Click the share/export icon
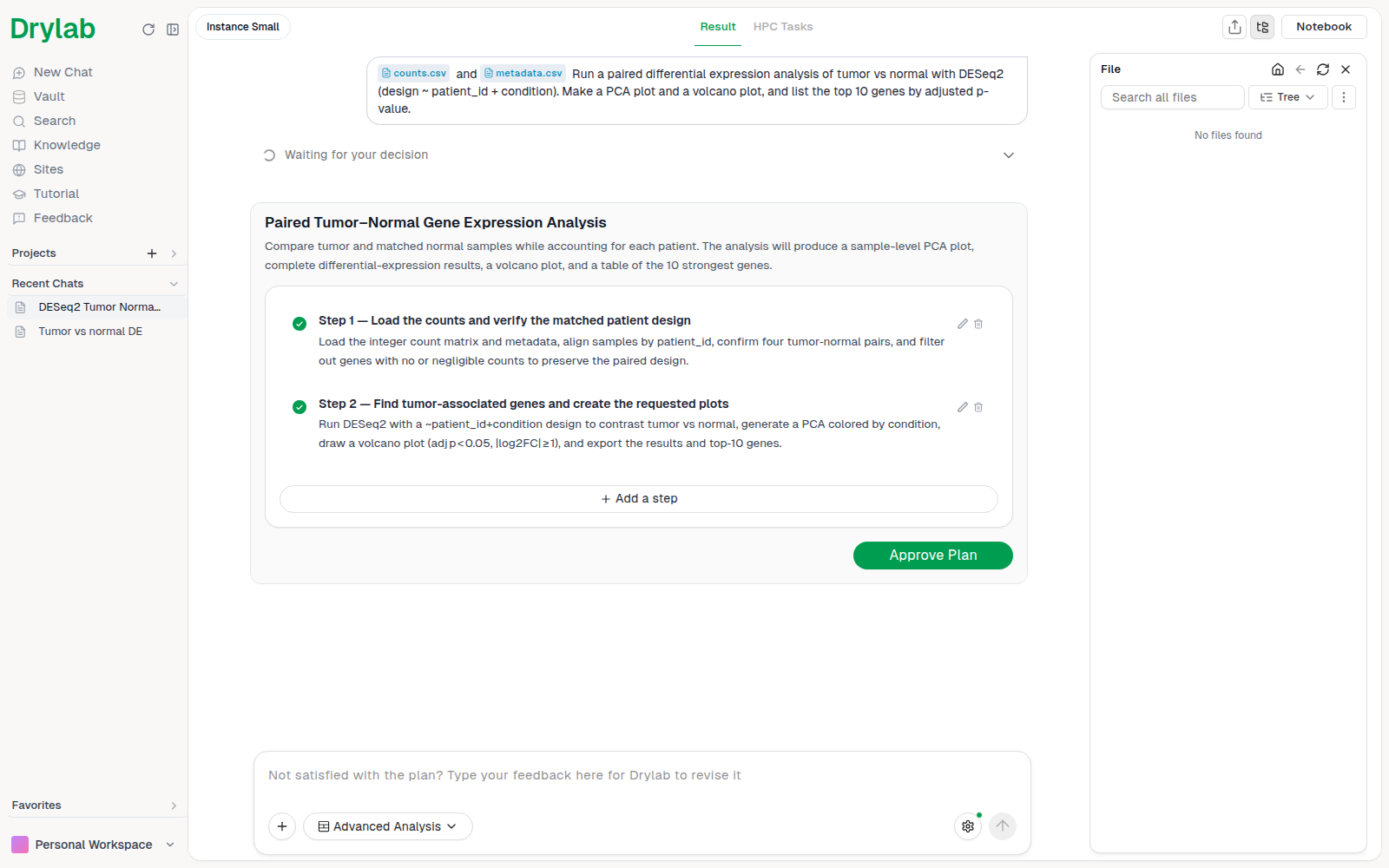The width and height of the screenshot is (1389, 868). click(1234, 27)
